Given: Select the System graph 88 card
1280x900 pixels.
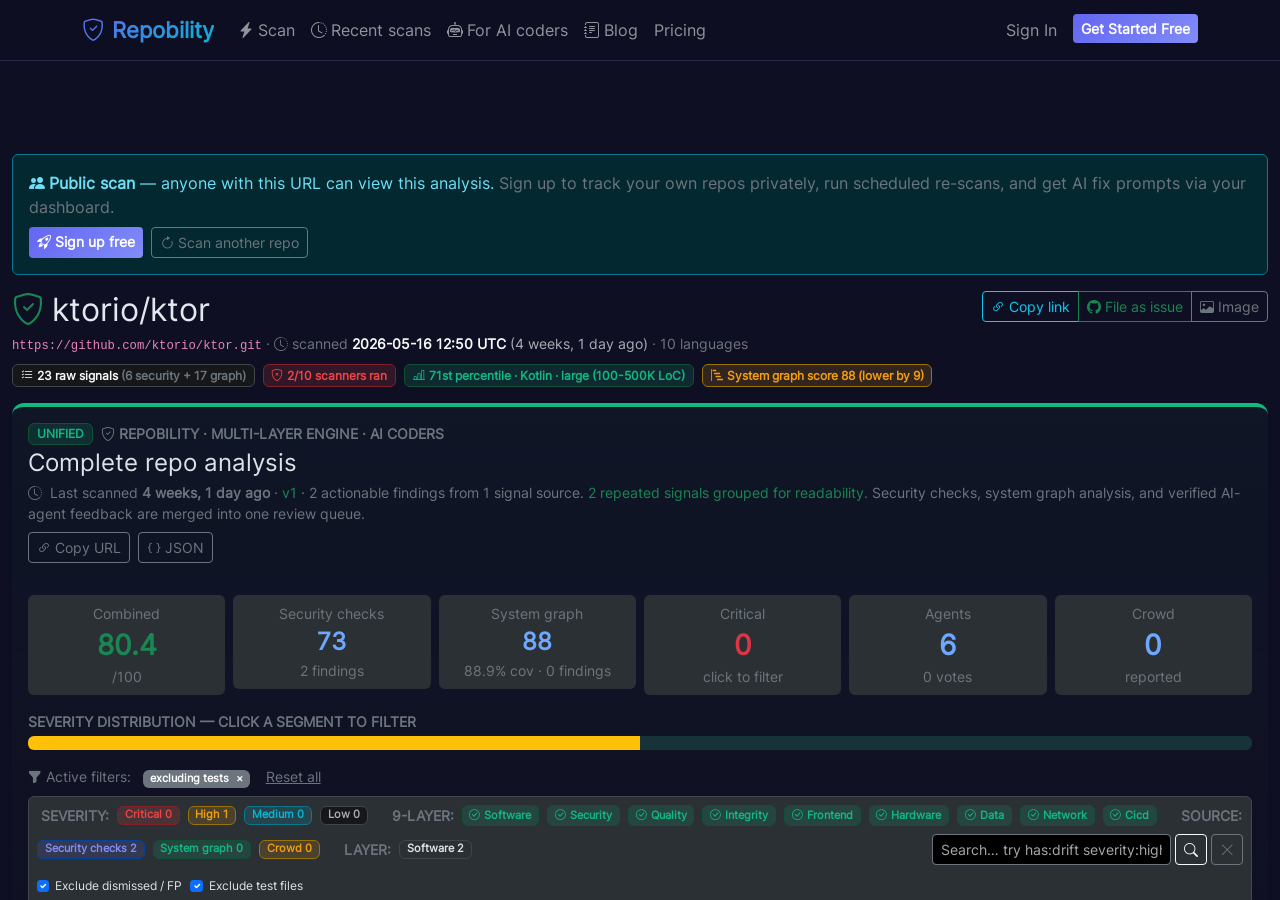Looking at the screenshot, I should pos(537,642).
